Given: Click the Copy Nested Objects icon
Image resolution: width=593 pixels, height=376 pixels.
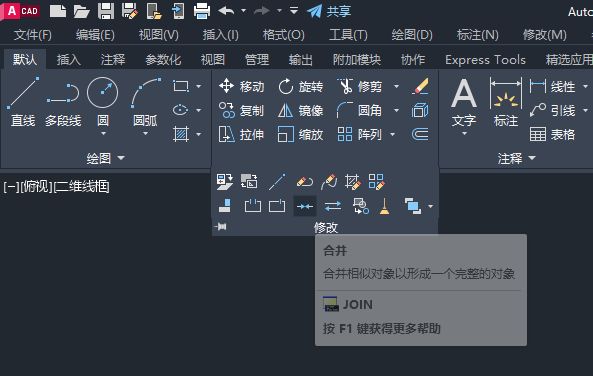Looking at the screenshot, I should (x=360, y=206).
